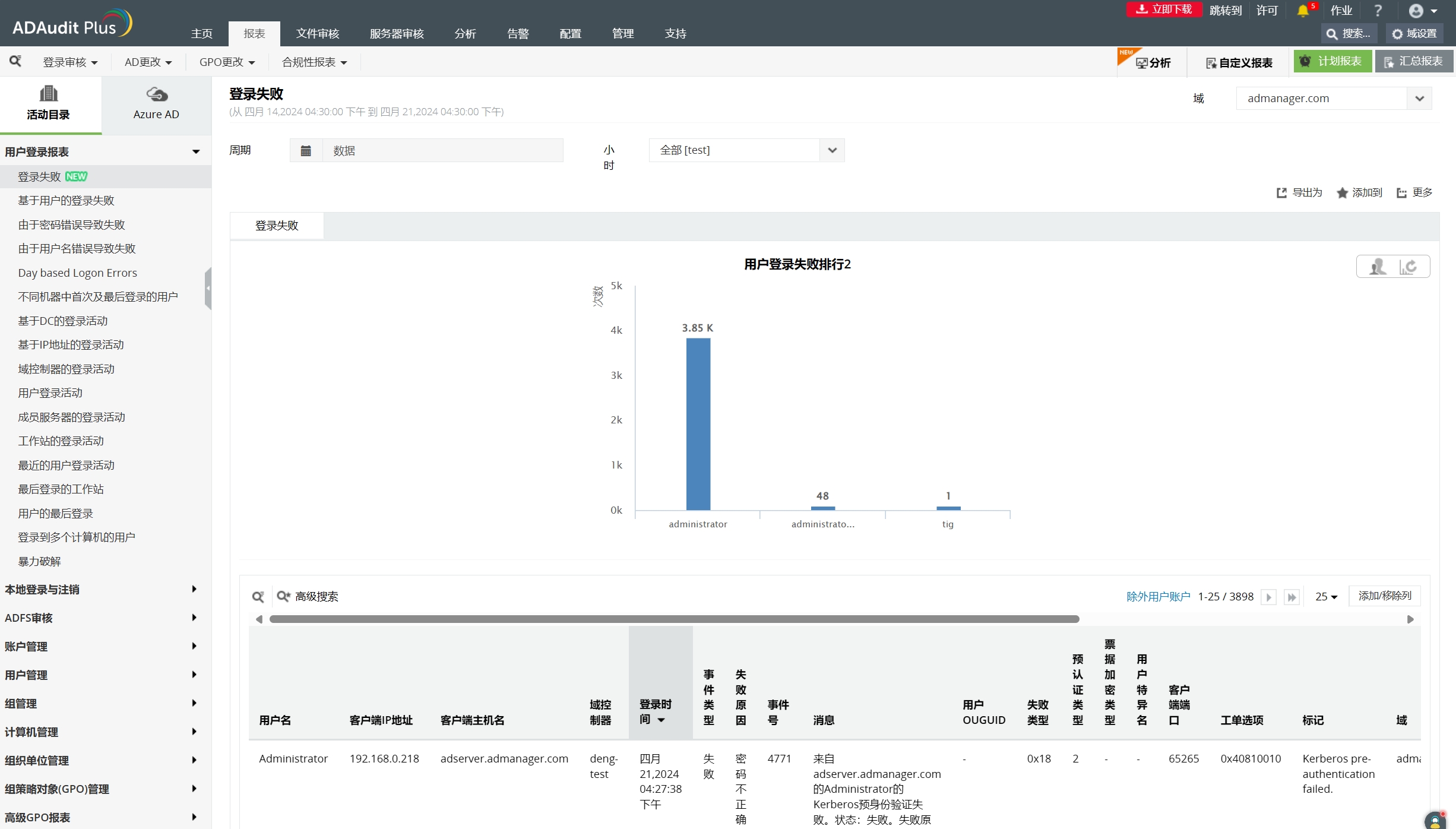Open Custom Reports button
Viewport: 1456px width, 829px height.
click(1239, 63)
